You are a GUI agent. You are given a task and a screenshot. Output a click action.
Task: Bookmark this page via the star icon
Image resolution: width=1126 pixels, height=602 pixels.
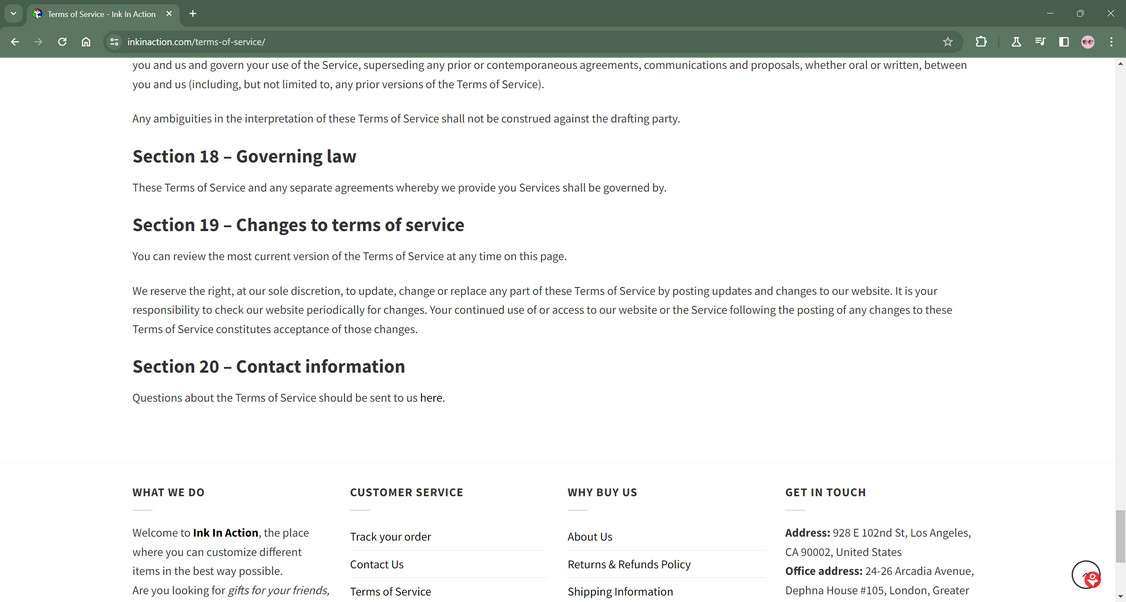coord(947,42)
